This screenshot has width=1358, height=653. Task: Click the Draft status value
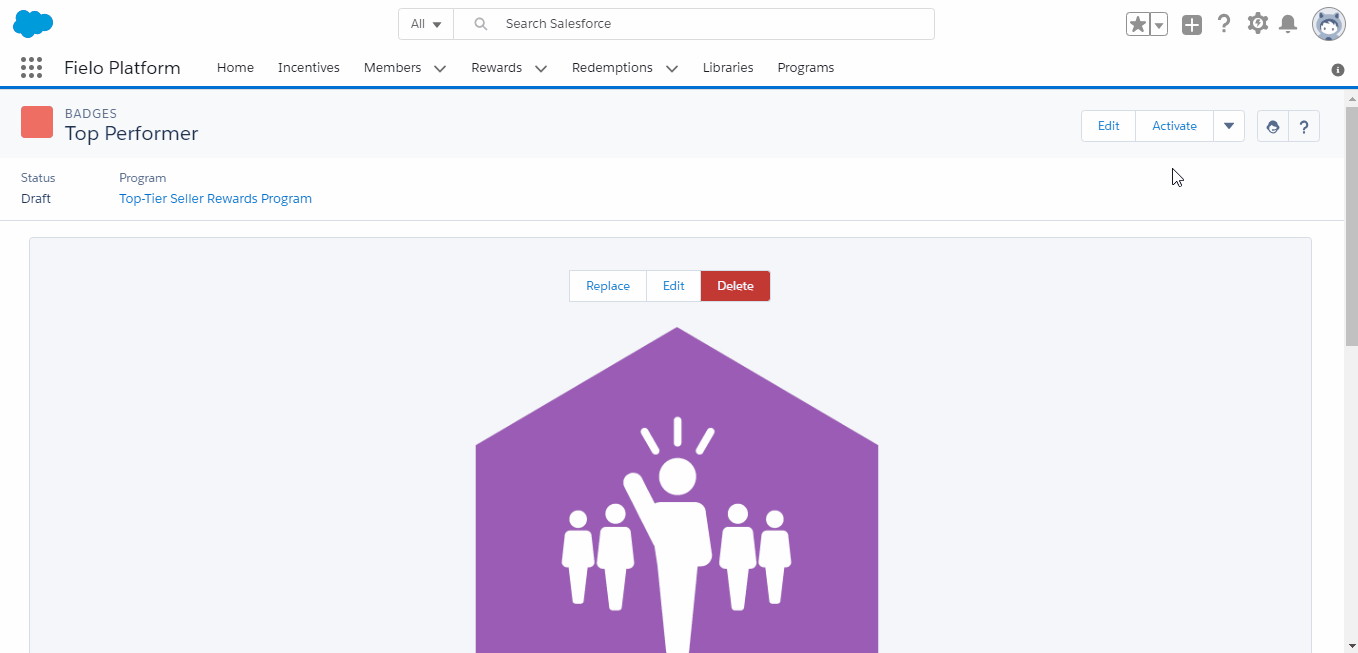tap(36, 199)
